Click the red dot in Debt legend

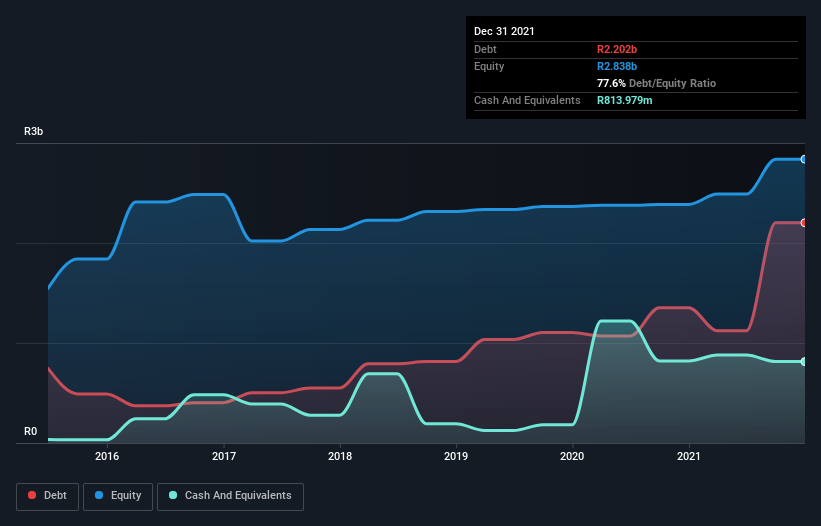32,495
